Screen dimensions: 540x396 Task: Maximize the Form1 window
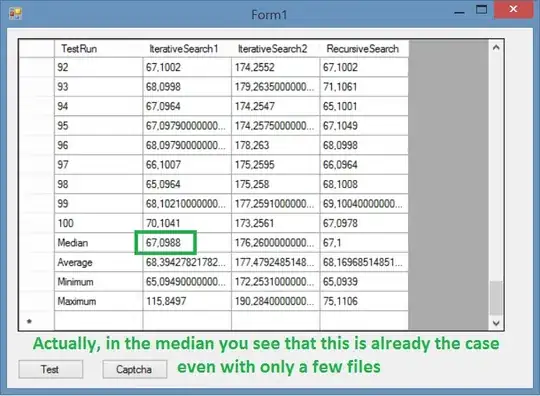point(481,10)
